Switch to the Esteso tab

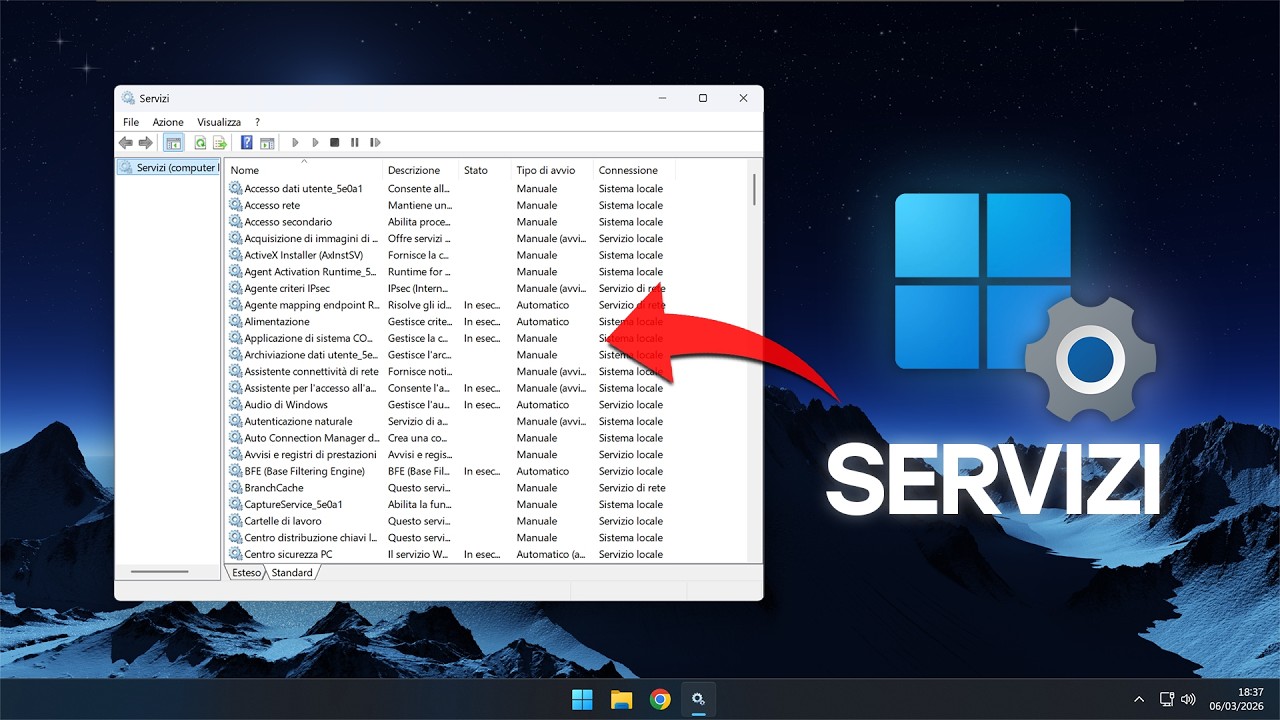click(246, 573)
